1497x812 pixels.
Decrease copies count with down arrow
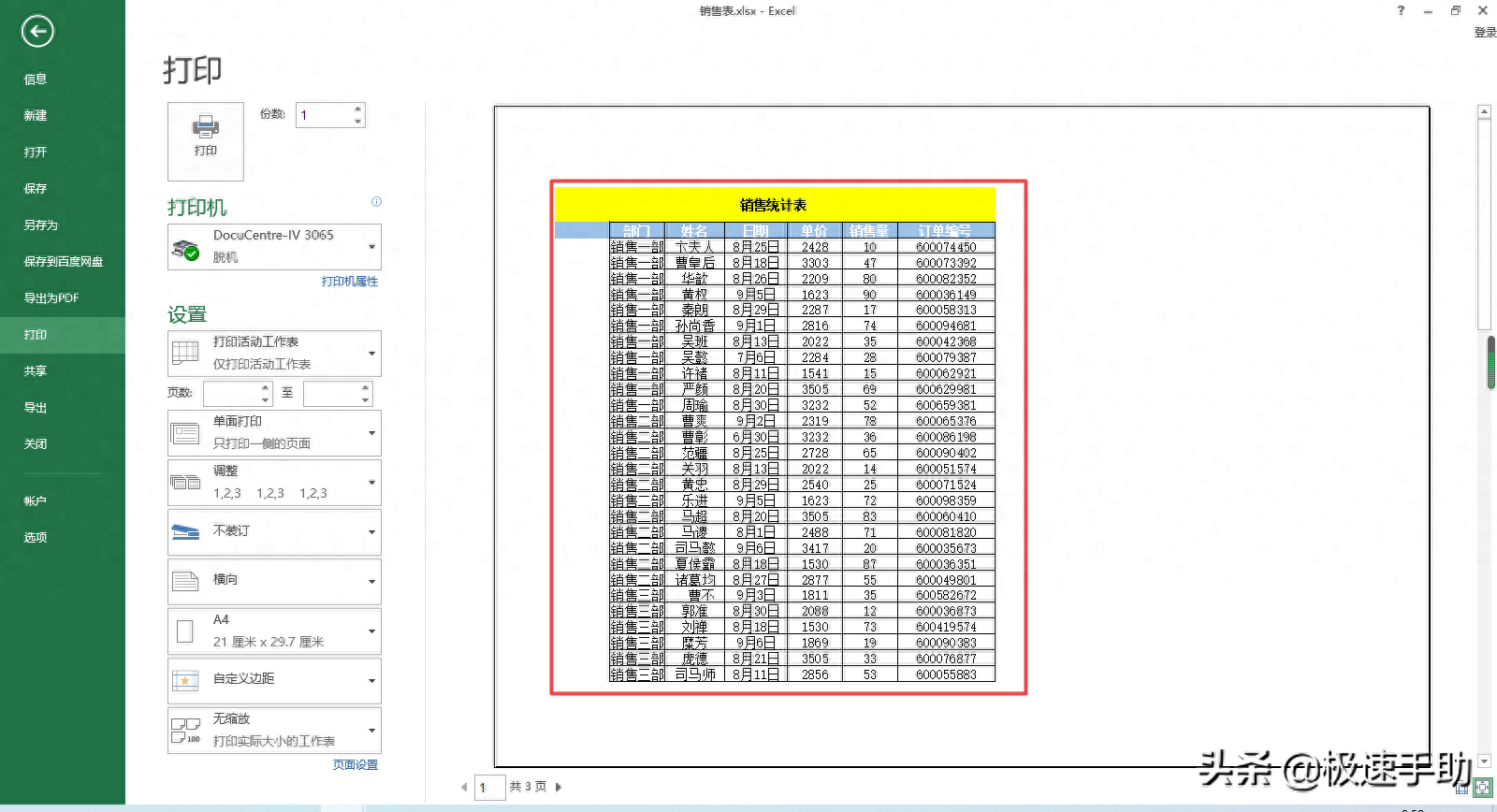click(x=357, y=122)
